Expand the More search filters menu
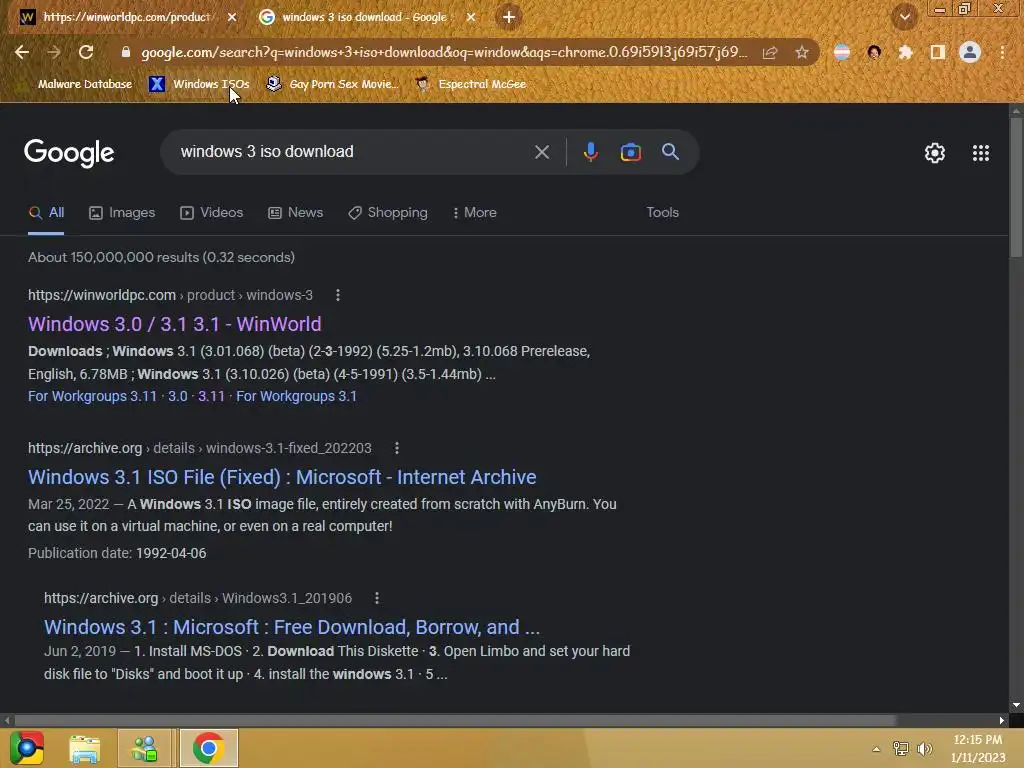1024x768 pixels. coord(475,213)
